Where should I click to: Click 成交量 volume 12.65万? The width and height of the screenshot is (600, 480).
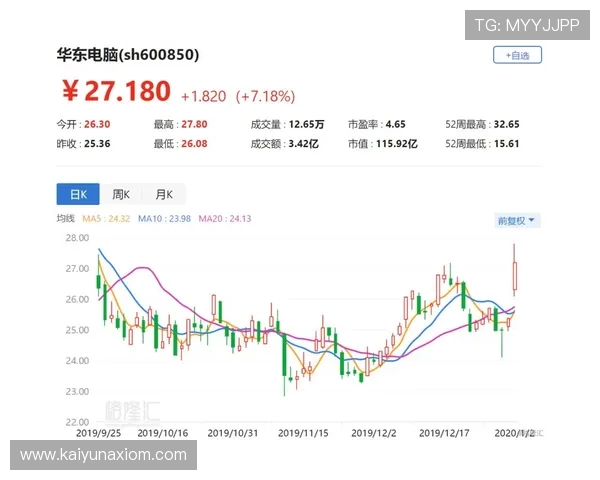tap(306, 124)
